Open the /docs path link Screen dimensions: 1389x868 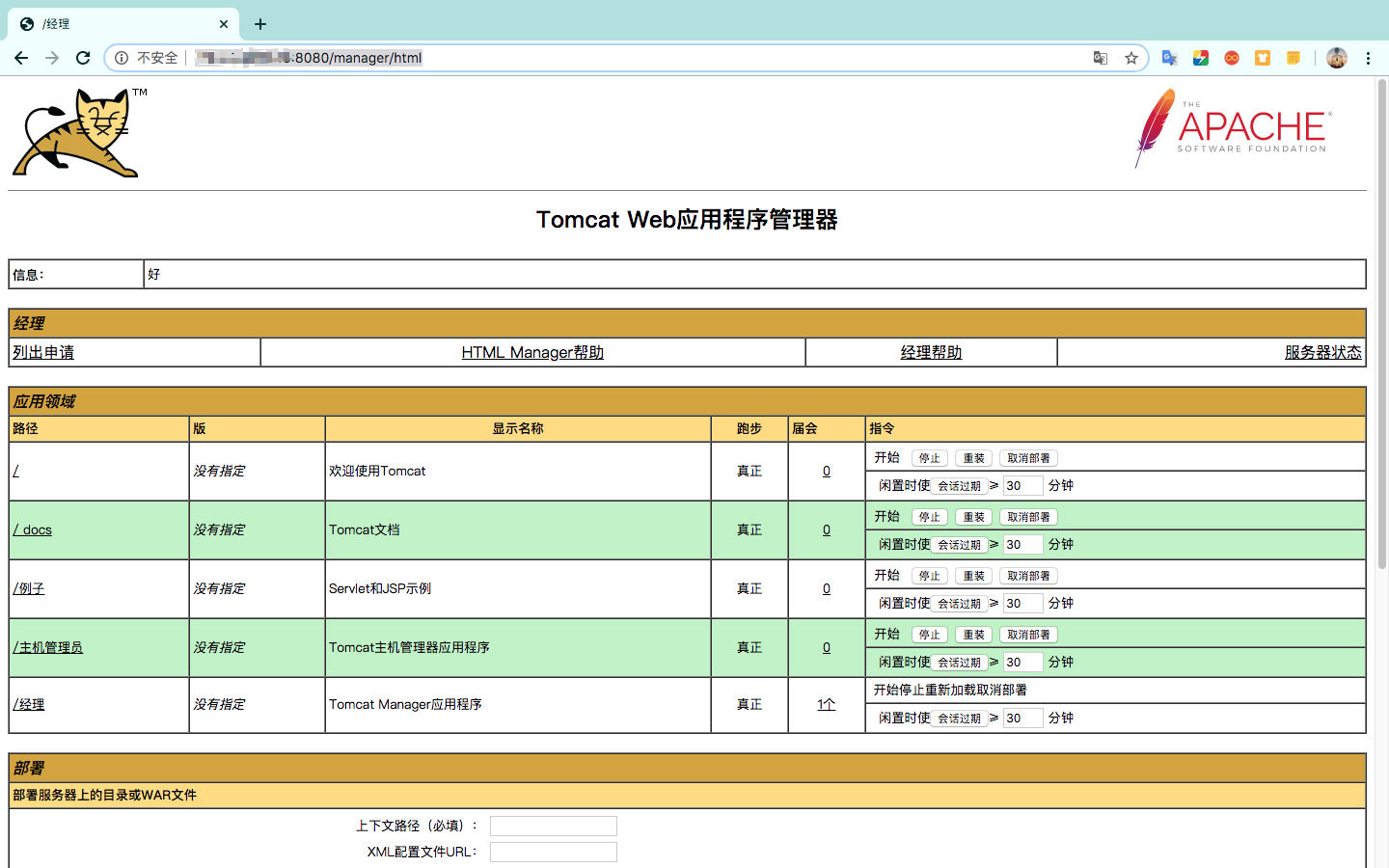[x=33, y=529]
